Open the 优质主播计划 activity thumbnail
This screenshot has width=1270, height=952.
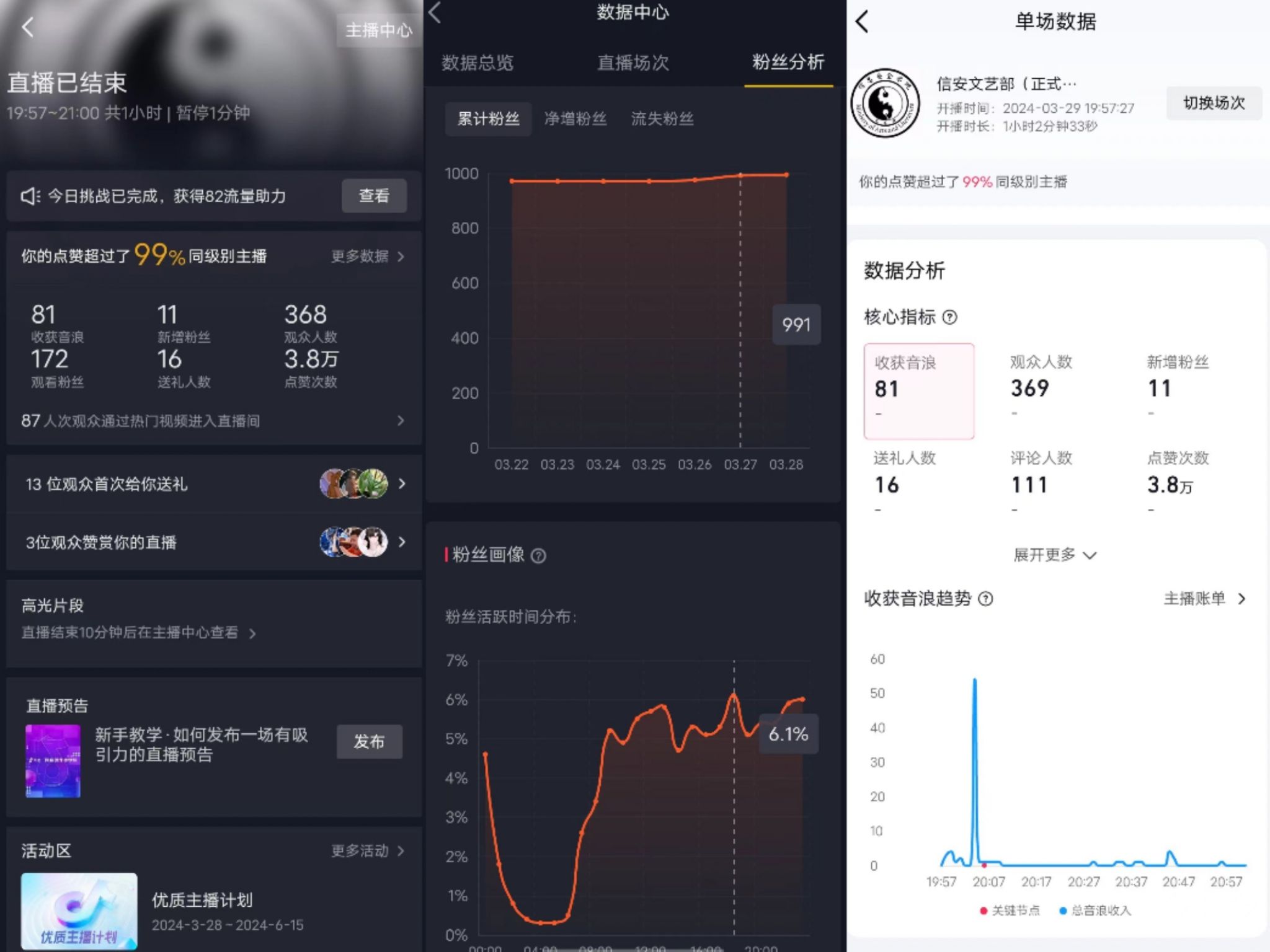point(79,911)
